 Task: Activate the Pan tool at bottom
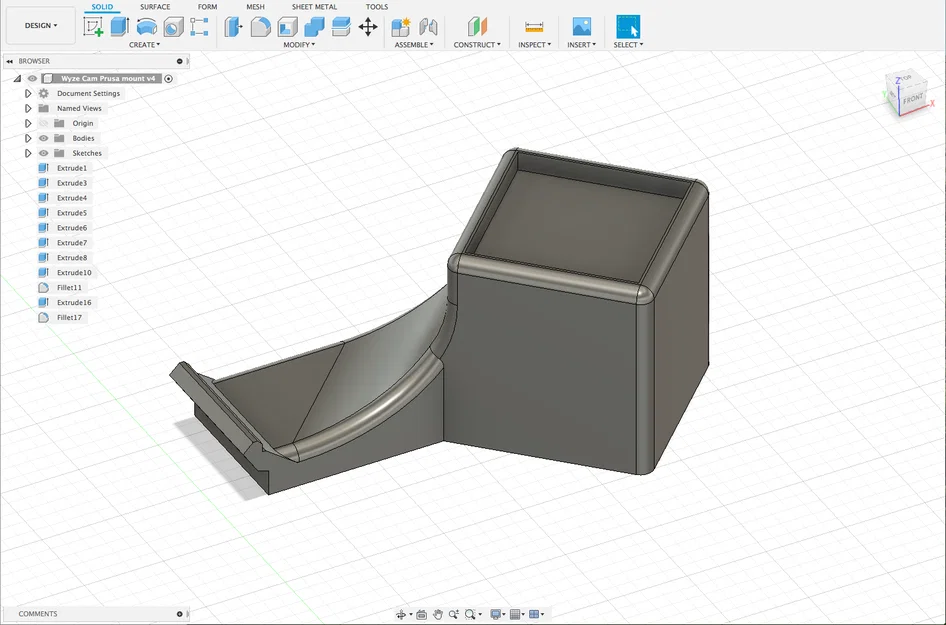438,613
